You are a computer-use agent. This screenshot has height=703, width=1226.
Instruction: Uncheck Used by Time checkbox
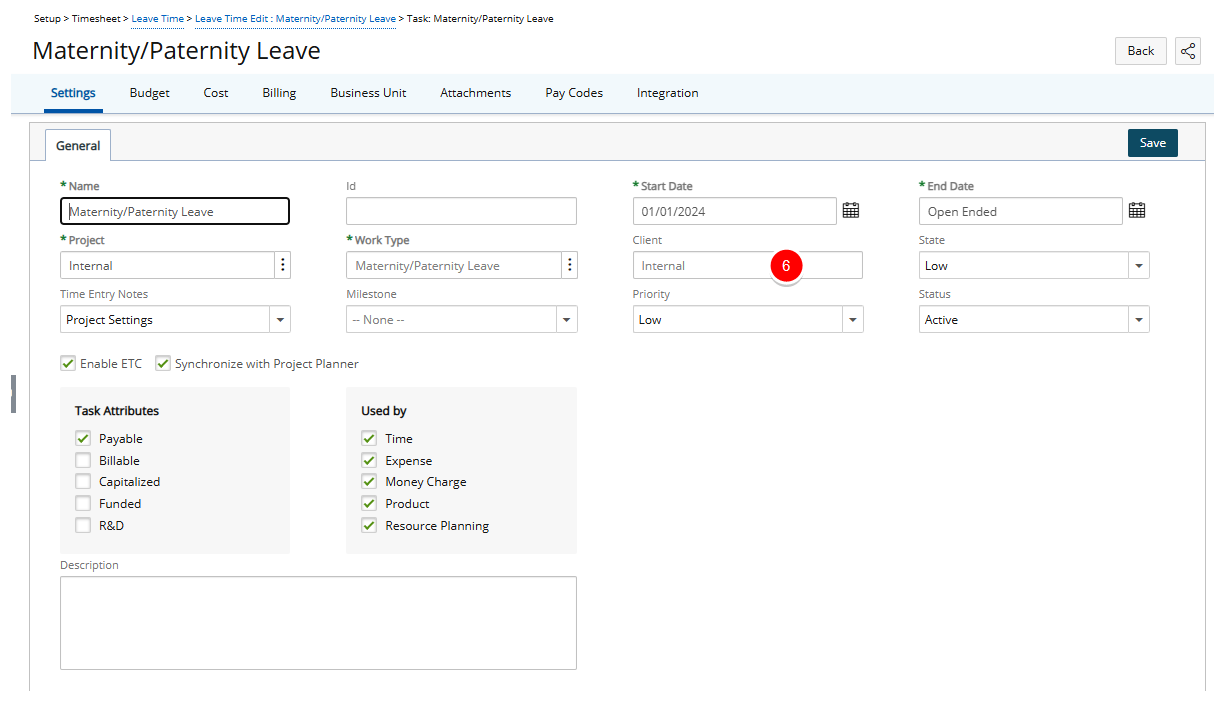pyautogui.click(x=369, y=438)
